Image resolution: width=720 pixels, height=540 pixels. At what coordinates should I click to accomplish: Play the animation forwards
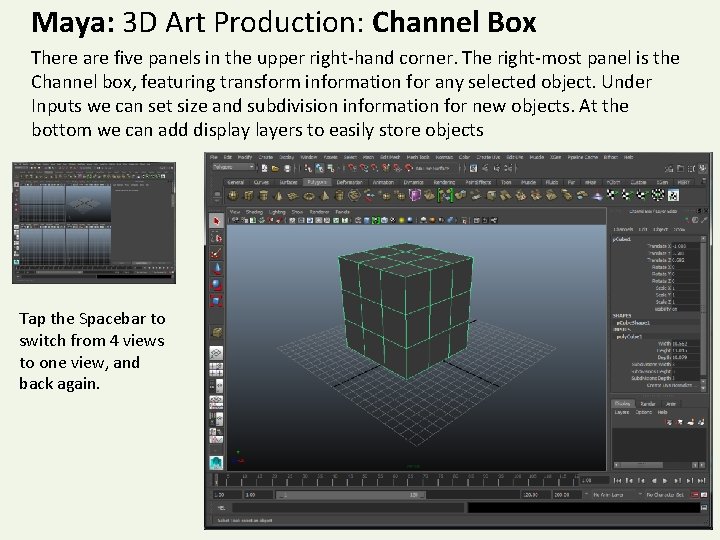pos(665,481)
